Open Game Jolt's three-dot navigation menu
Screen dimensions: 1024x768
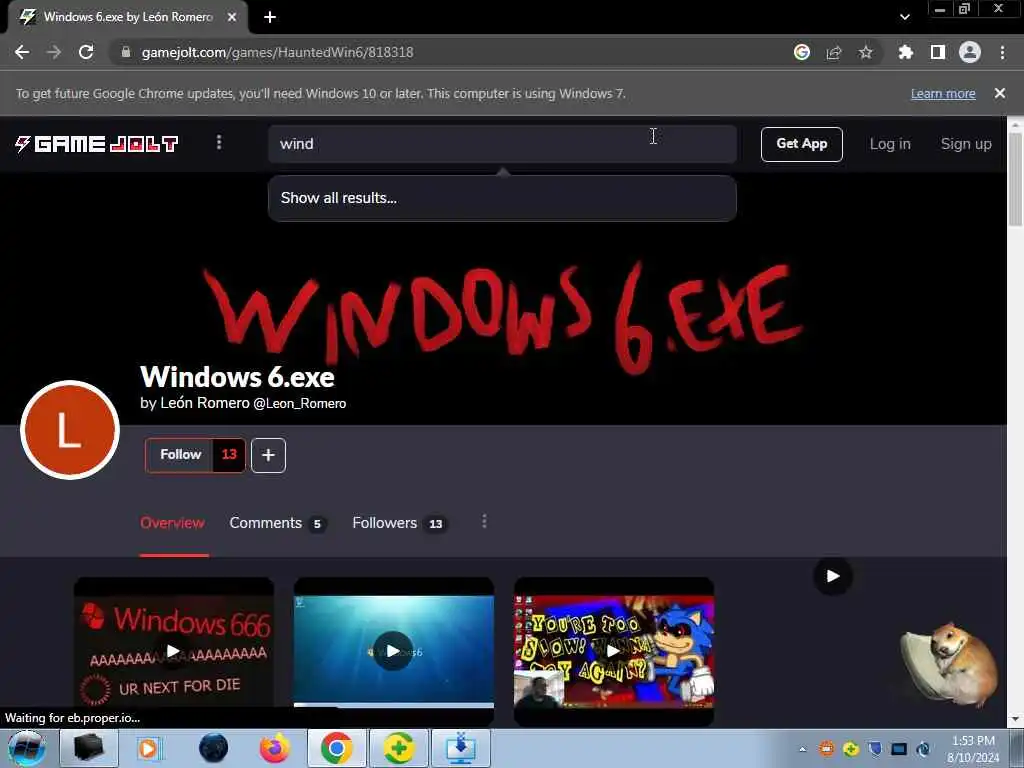click(x=219, y=142)
